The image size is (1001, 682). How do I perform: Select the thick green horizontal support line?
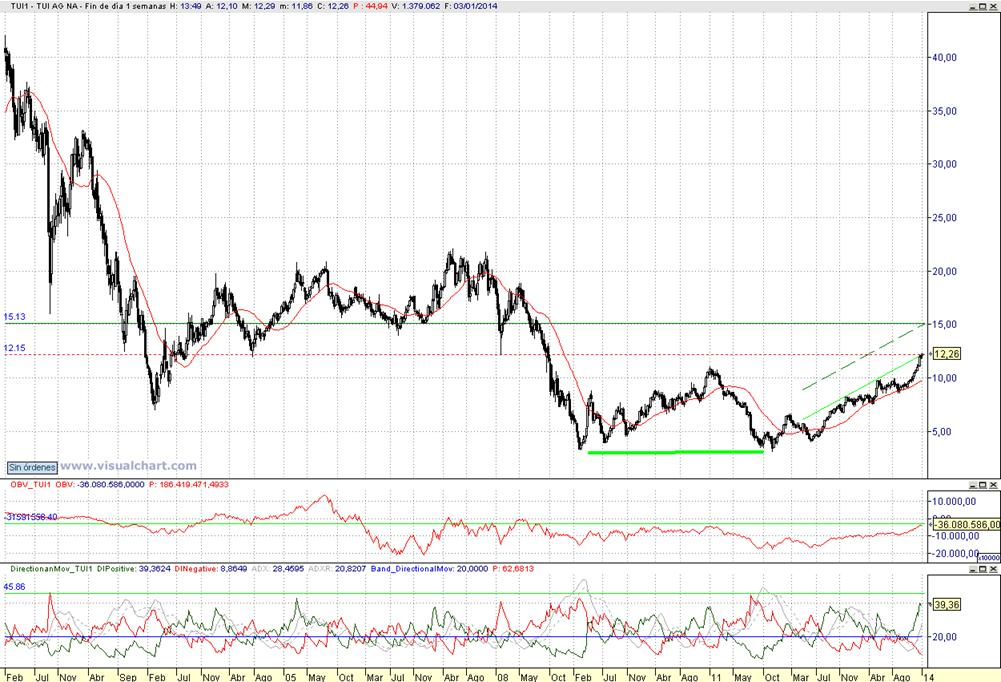click(x=675, y=452)
